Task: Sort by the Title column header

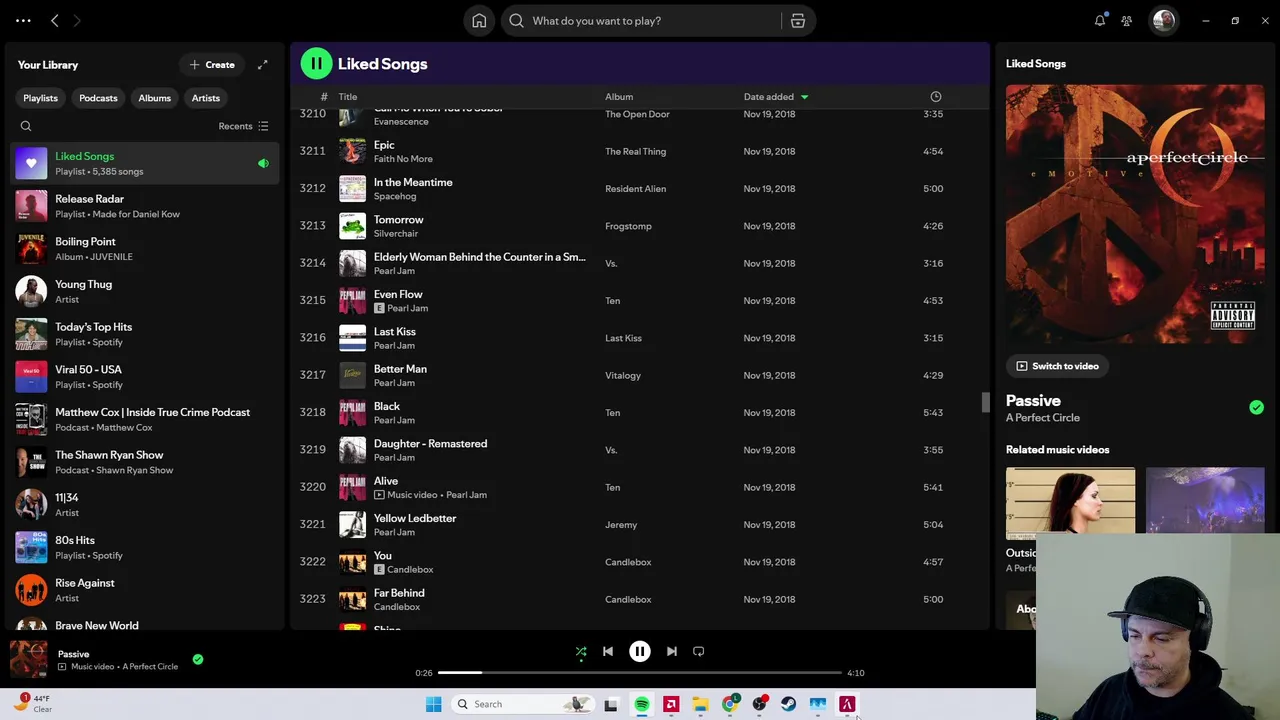Action: coord(348,97)
